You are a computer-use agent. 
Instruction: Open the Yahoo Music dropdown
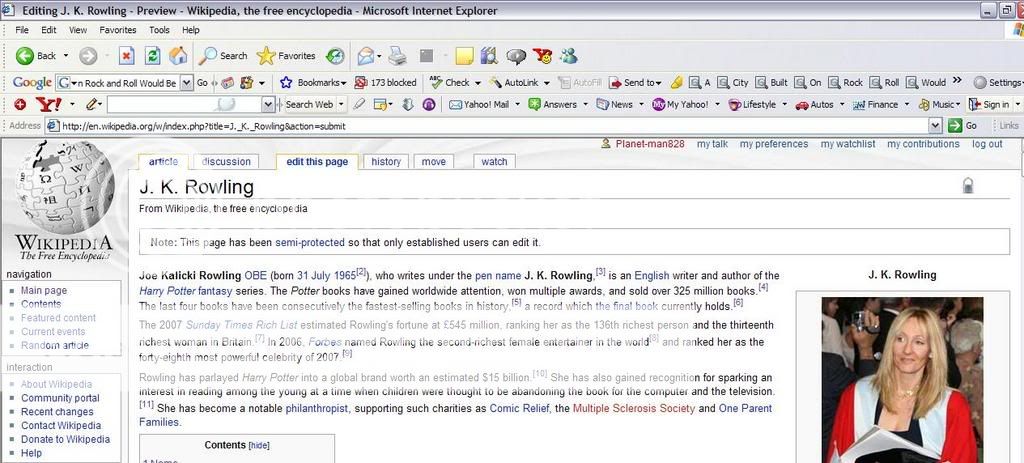pyautogui.click(x=957, y=104)
